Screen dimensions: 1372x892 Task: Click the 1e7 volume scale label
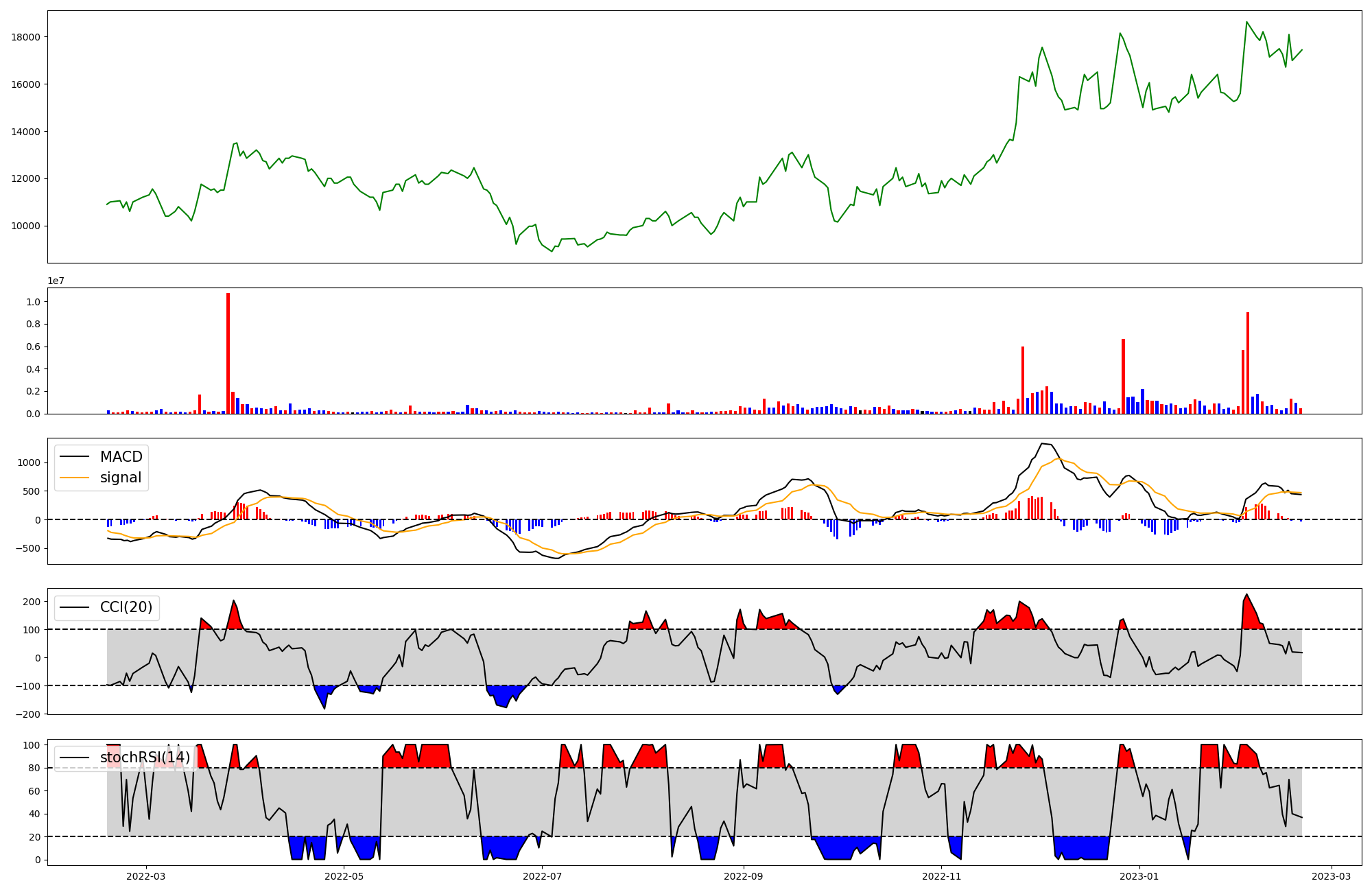tap(56, 281)
